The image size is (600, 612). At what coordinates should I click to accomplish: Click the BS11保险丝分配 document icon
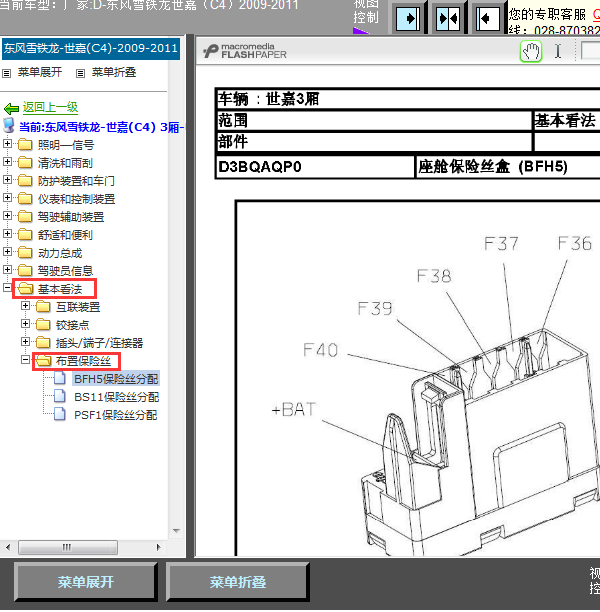coord(60,396)
